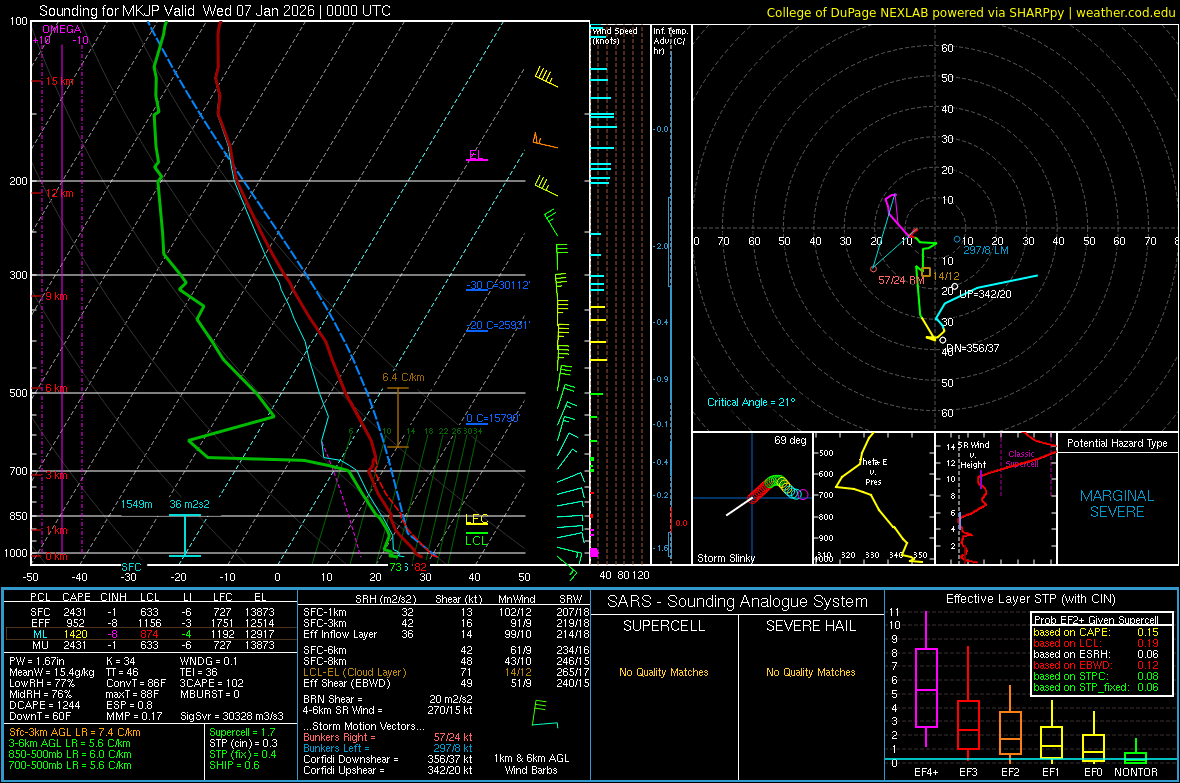Click the 'Prob EF2+ Given Supercell' legend header
Screen dimensions: 1180x783
click(x=1096, y=620)
